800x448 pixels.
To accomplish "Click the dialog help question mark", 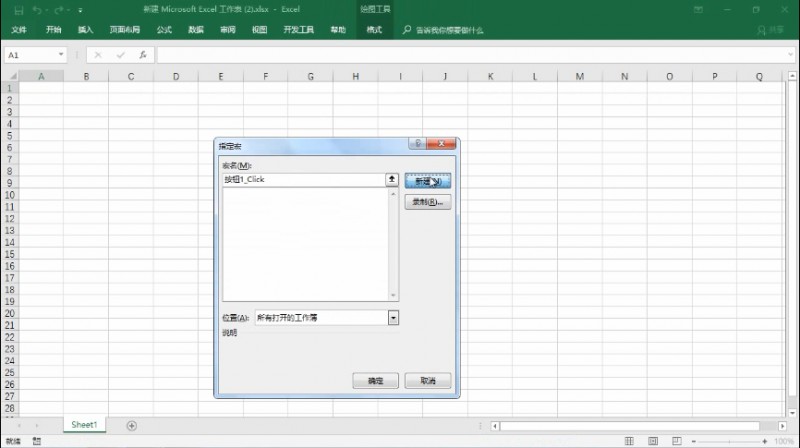I will (417, 143).
